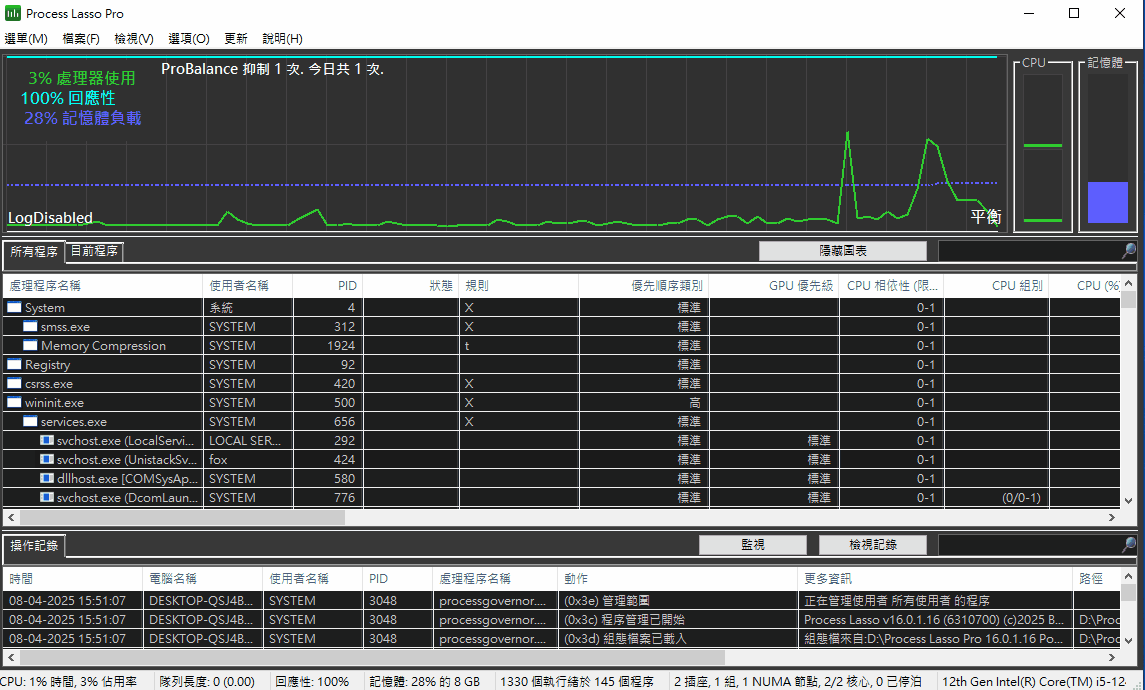Click the process list right scroll arrow
The width and height of the screenshot is (1145, 690).
1112,517
